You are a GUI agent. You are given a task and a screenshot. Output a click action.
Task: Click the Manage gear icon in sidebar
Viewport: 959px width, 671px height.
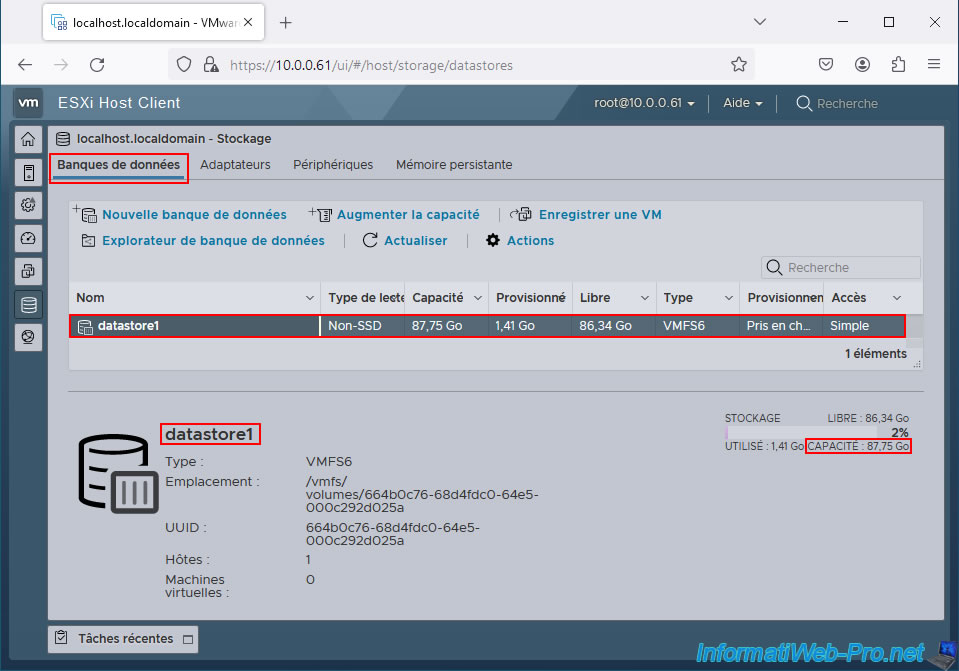coord(28,205)
